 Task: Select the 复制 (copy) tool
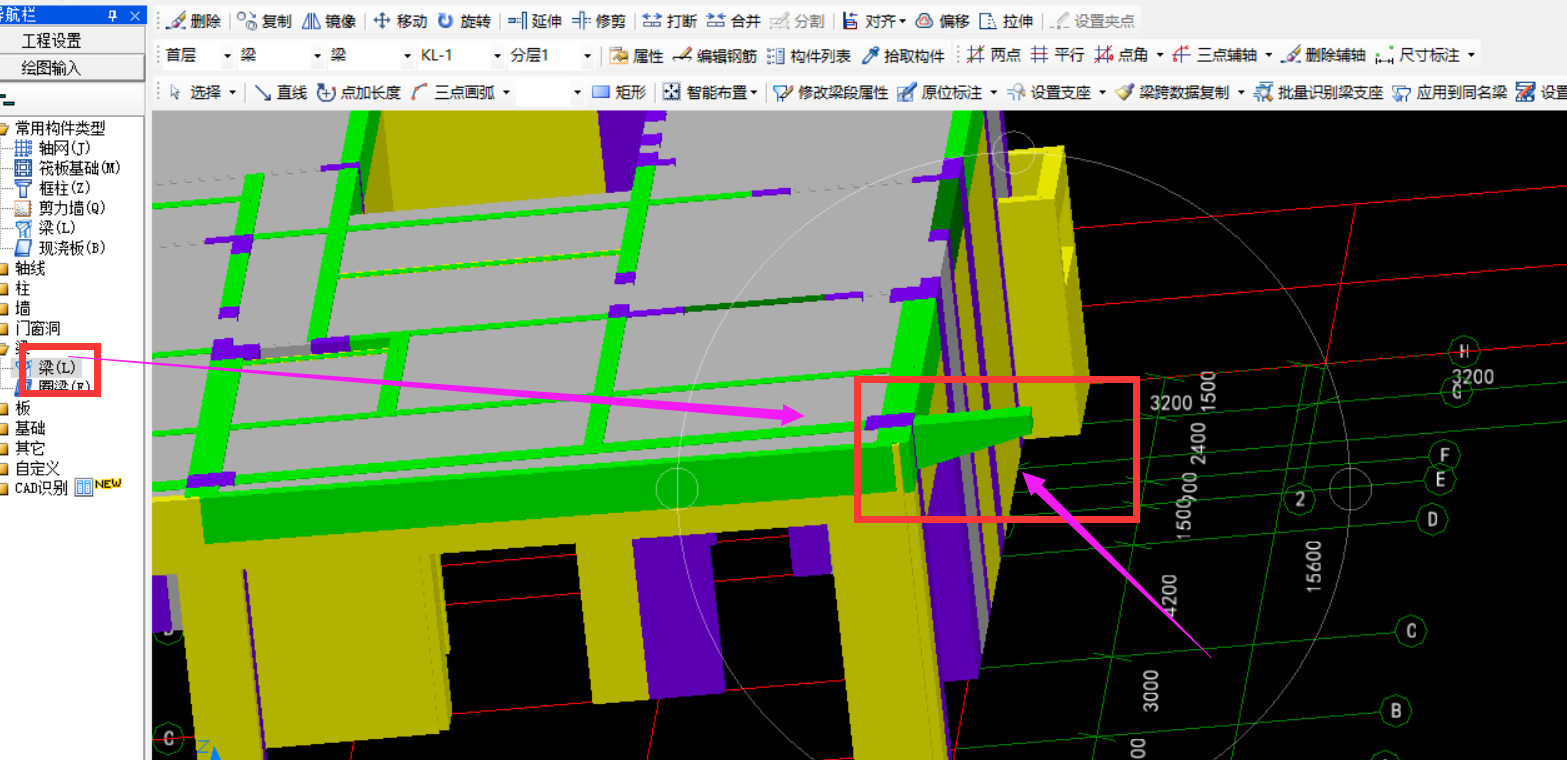(265, 21)
